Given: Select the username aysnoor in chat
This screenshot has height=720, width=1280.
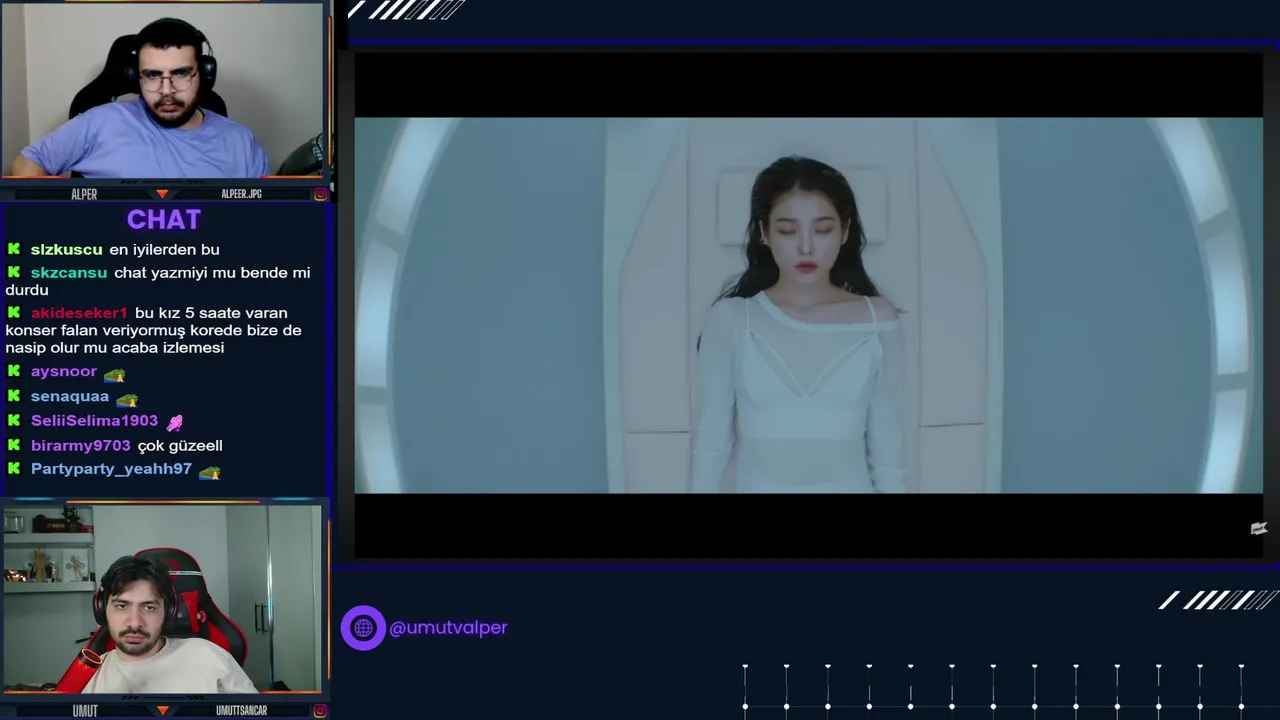Looking at the screenshot, I should coord(64,372).
